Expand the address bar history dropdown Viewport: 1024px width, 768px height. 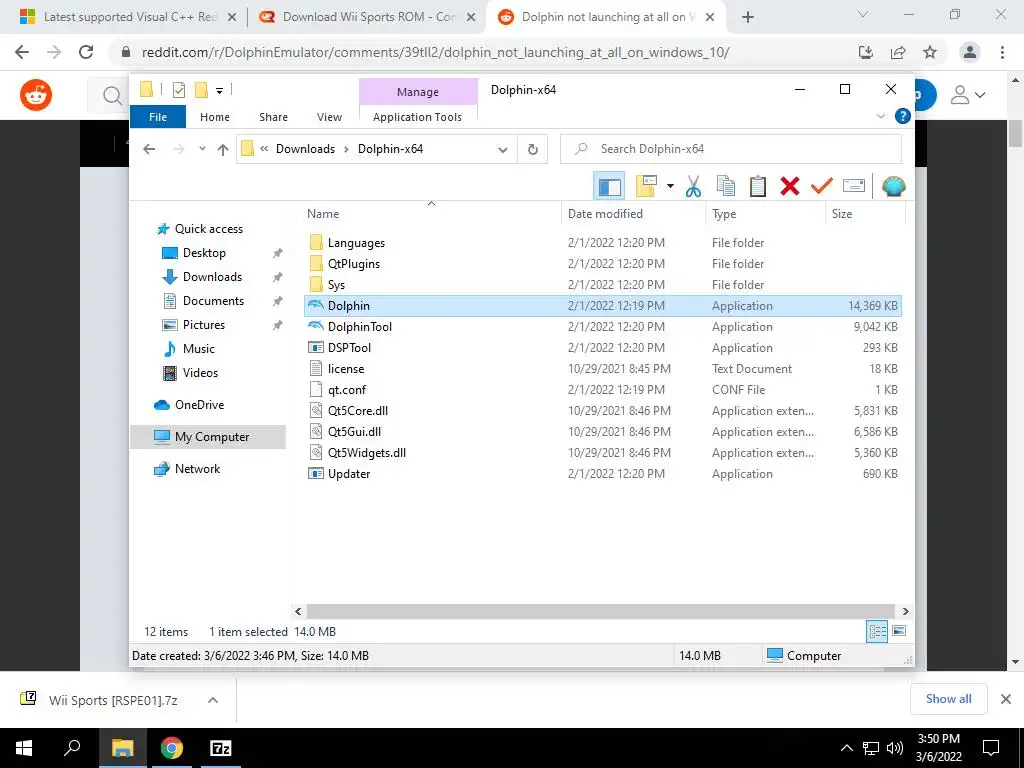(503, 150)
